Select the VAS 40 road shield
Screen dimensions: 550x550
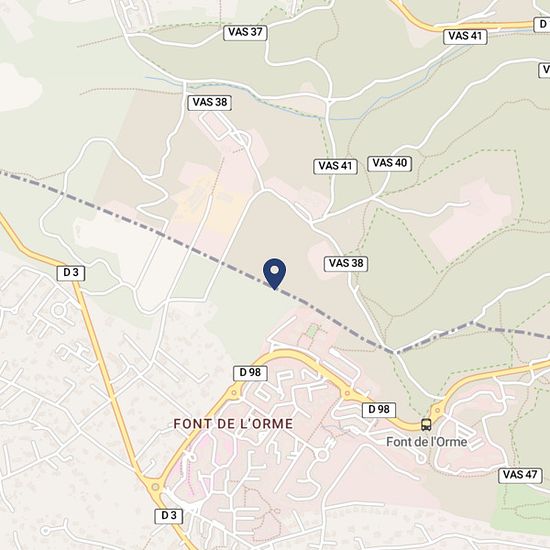(390, 163)
